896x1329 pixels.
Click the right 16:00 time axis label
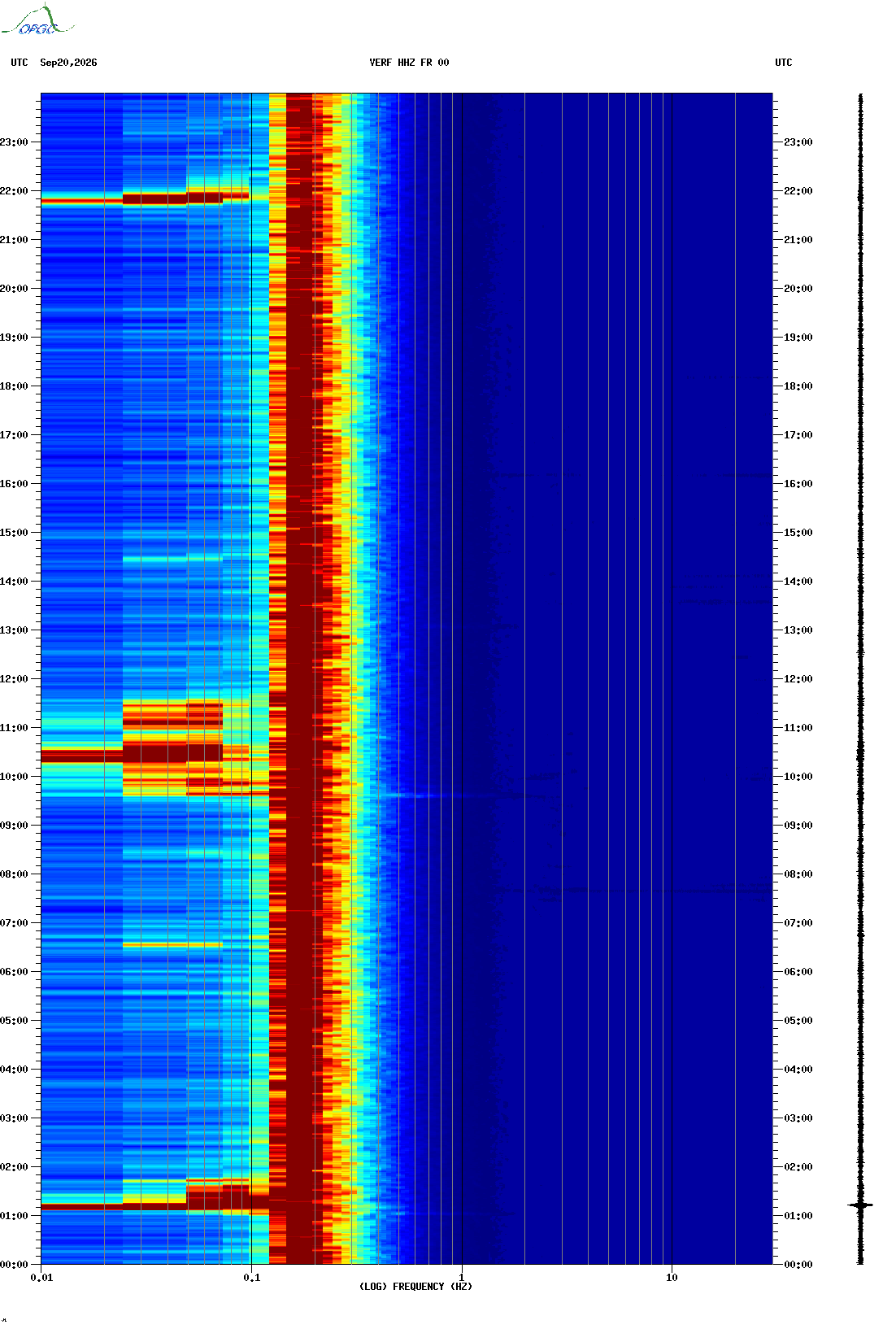(x=798, y=484)
